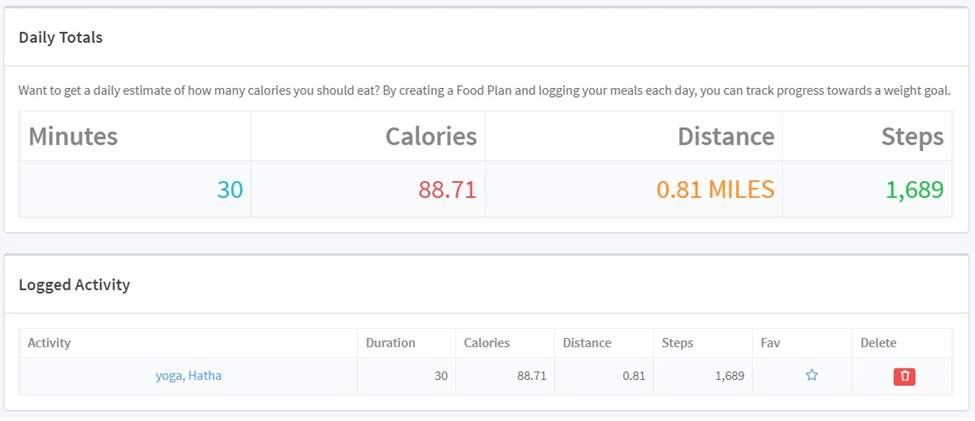Click the Logged Activity panel heading
The width and height of the screenshot is (975, 421).
pos(74,285)
